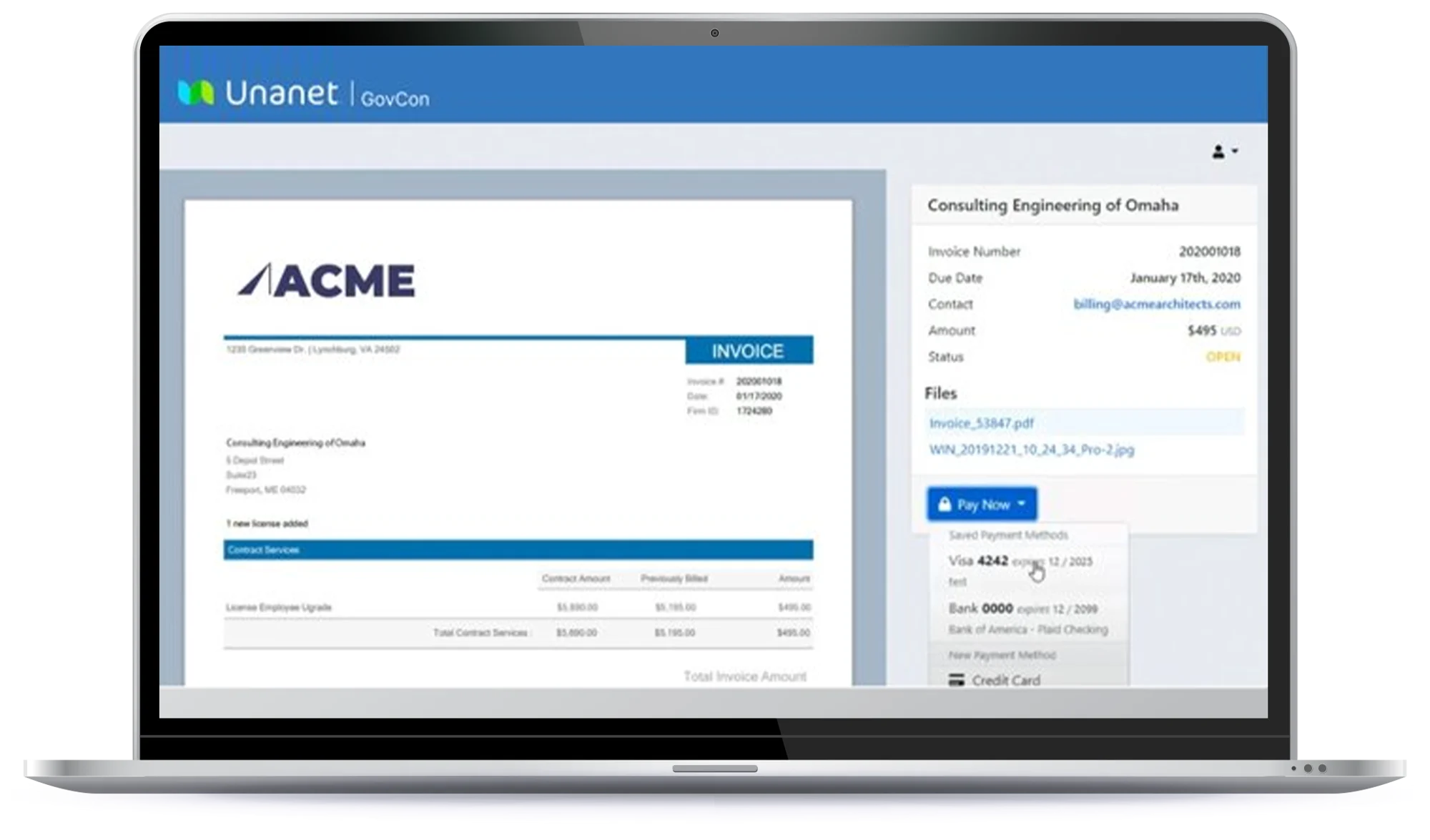The image size is (1430, 840).
Task: Click the blue INVOICE heading box
Action: tap(749, 351)
